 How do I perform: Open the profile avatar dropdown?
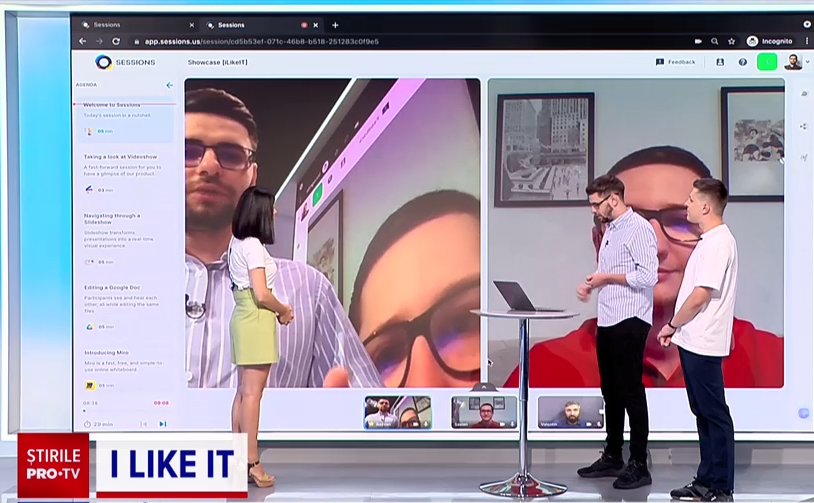[794, 62]
